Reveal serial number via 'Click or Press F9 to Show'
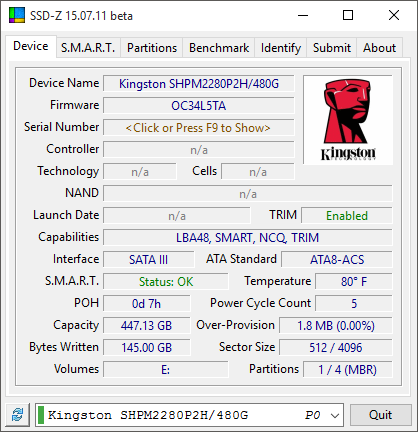418x432 pixels. pos(199,128)
